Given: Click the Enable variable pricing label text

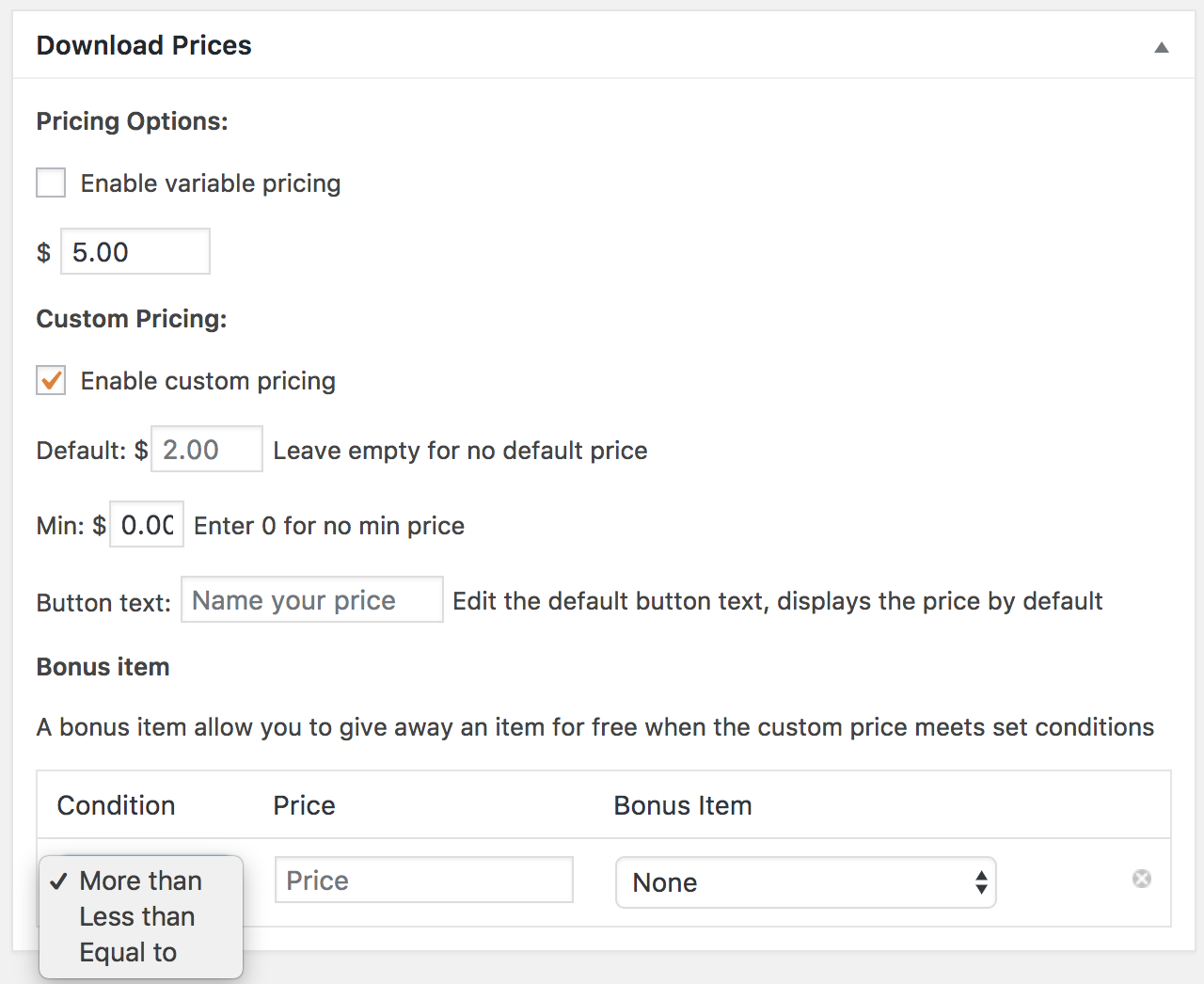Looking at the screenshot, I should coord(211,183).
